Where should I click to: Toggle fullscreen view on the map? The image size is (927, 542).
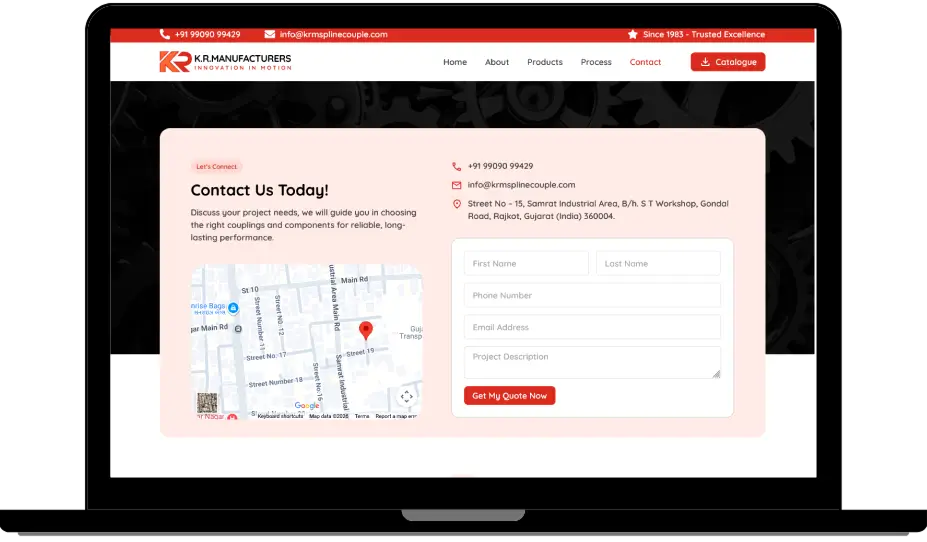pyautogui.click(x=406, y=397)
